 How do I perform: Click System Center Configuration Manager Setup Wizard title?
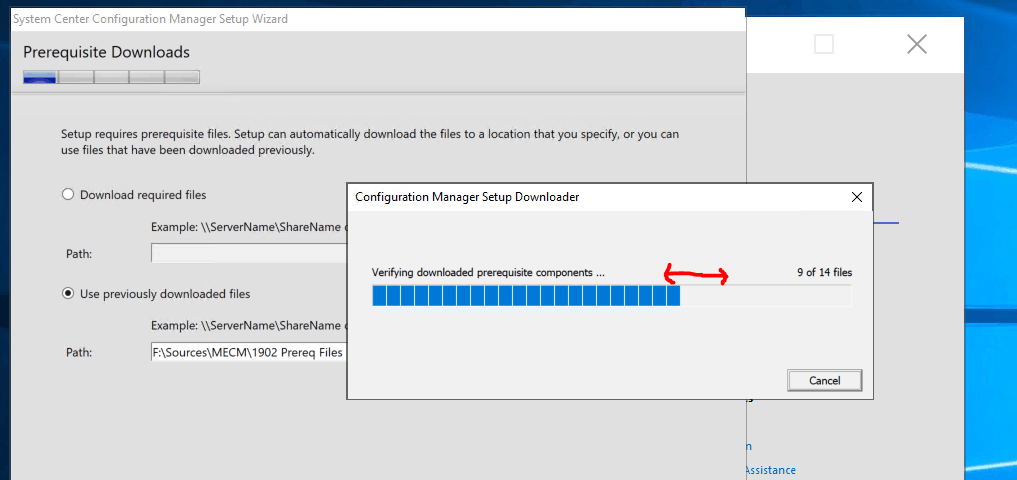pyautogui.click(x=150, y=19)
